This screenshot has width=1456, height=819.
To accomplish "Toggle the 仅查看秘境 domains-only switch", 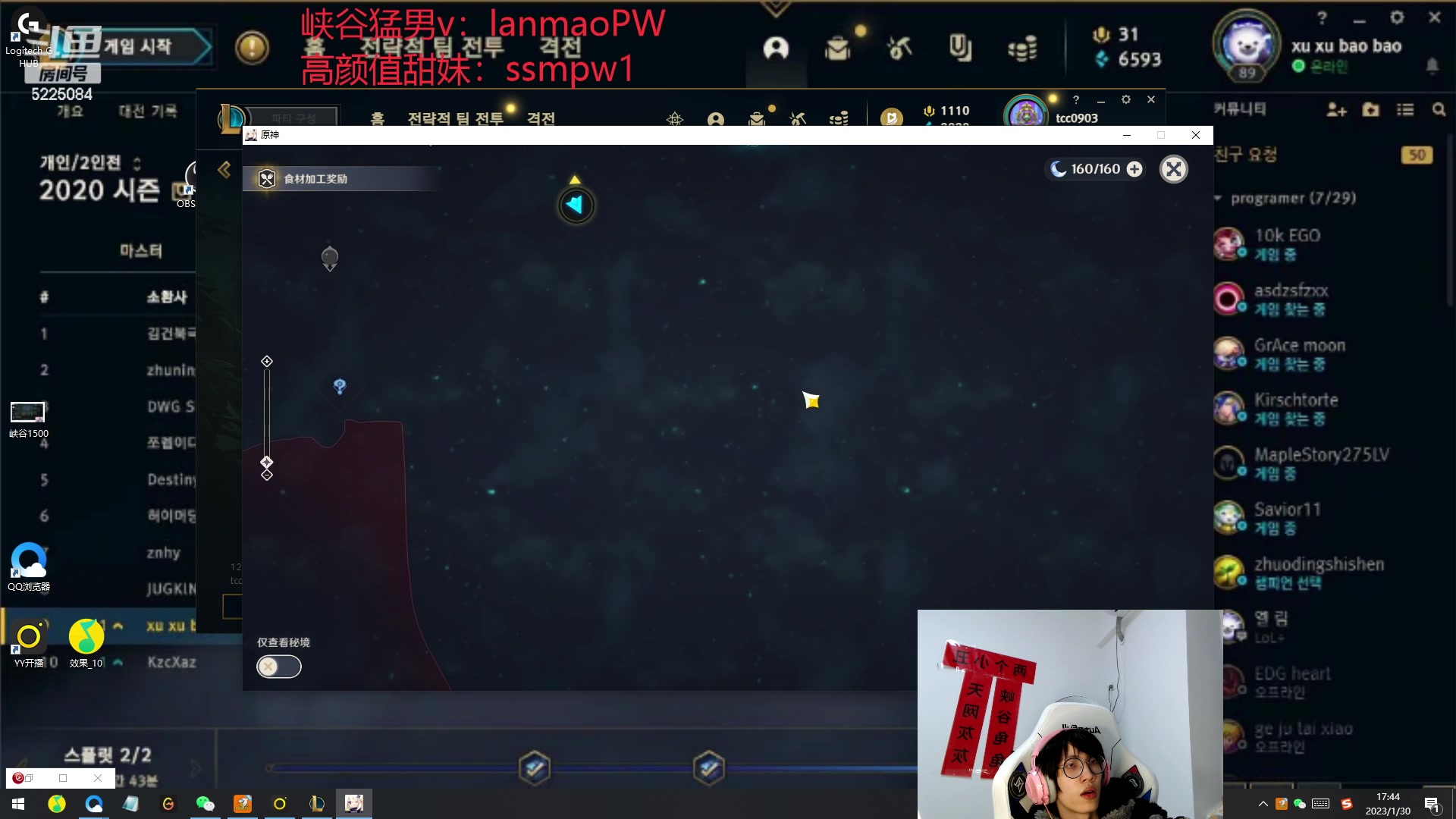I will (x=278, y=667).
